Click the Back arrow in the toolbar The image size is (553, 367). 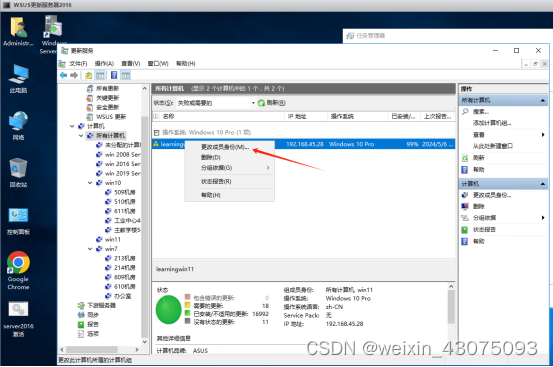click(x=63, y=75)
